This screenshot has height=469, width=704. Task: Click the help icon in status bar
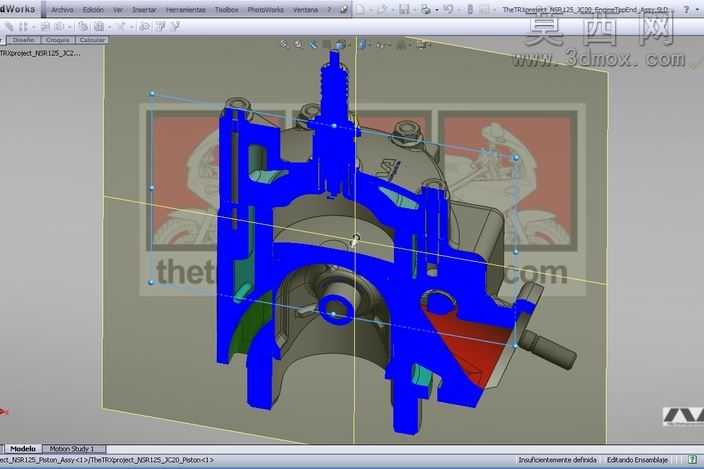(x=692, y=460)
